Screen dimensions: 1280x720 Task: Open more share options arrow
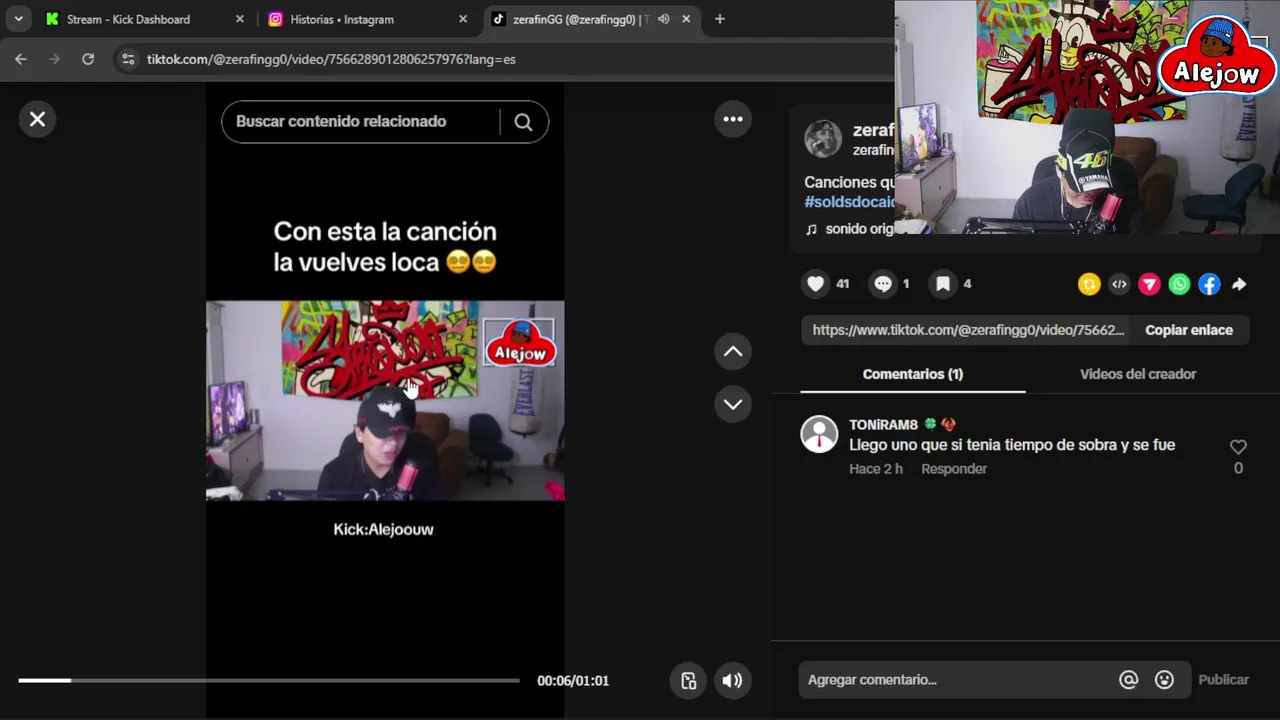[1239, 284]
